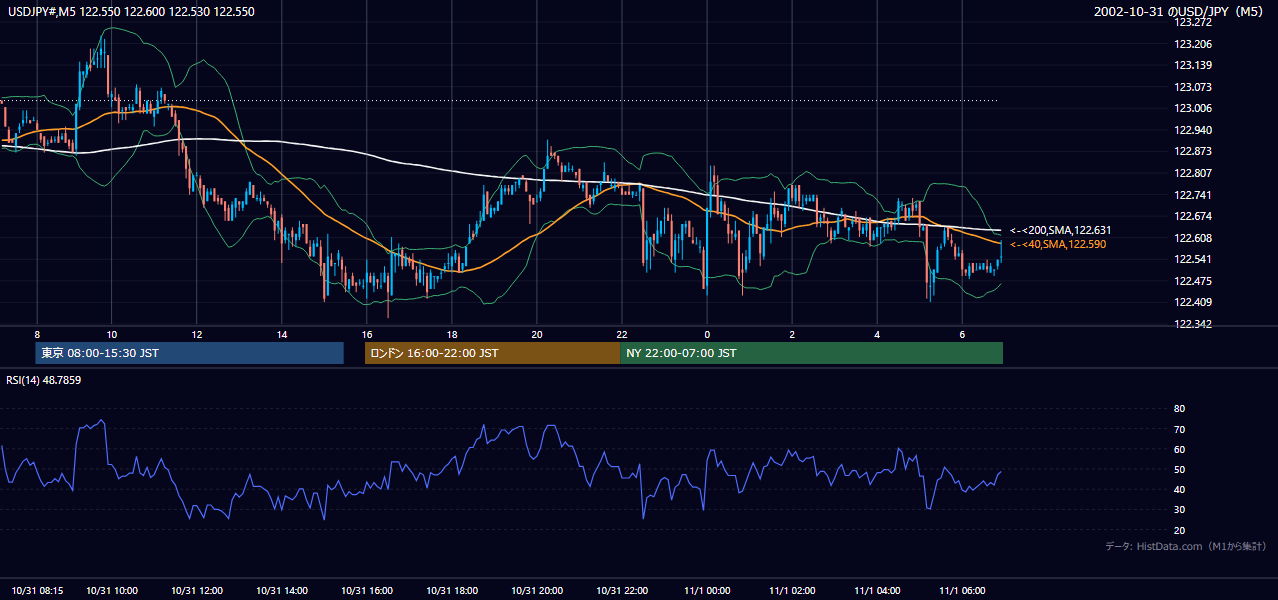Click price axis value 122.873

[x=1192, y=151]
